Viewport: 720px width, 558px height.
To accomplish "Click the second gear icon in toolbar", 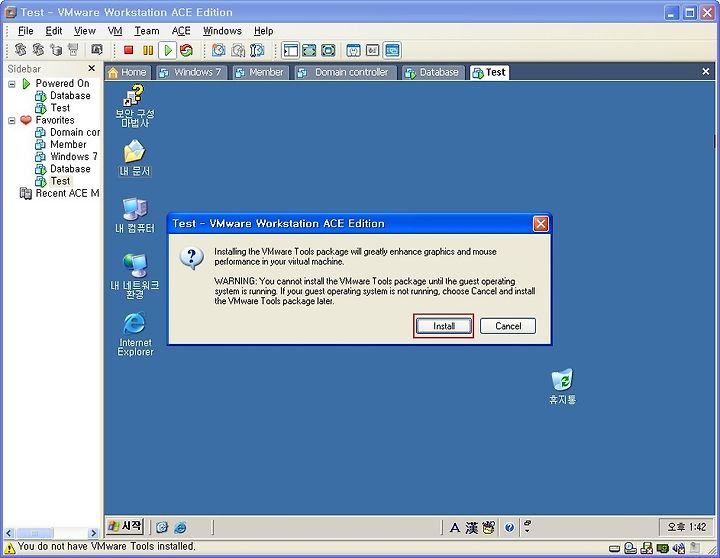I will 38,49.
